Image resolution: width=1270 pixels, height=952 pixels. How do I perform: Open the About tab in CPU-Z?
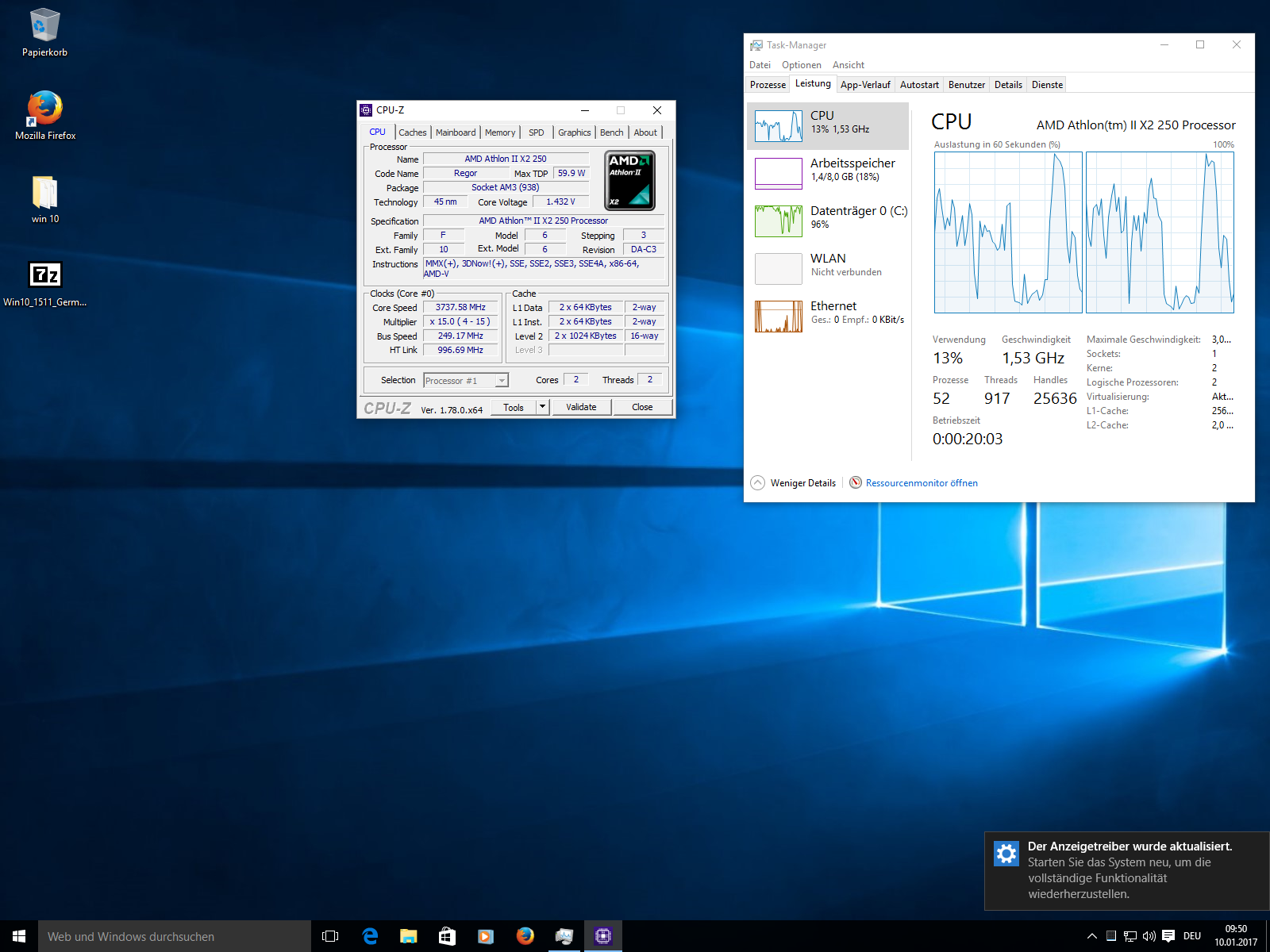[x=645, y=132]
